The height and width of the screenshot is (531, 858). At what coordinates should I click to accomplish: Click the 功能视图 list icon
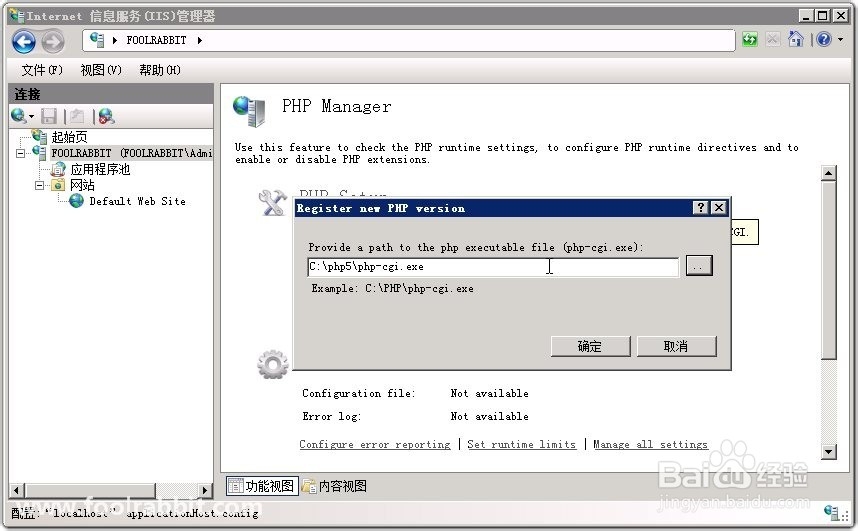[235, 486]
